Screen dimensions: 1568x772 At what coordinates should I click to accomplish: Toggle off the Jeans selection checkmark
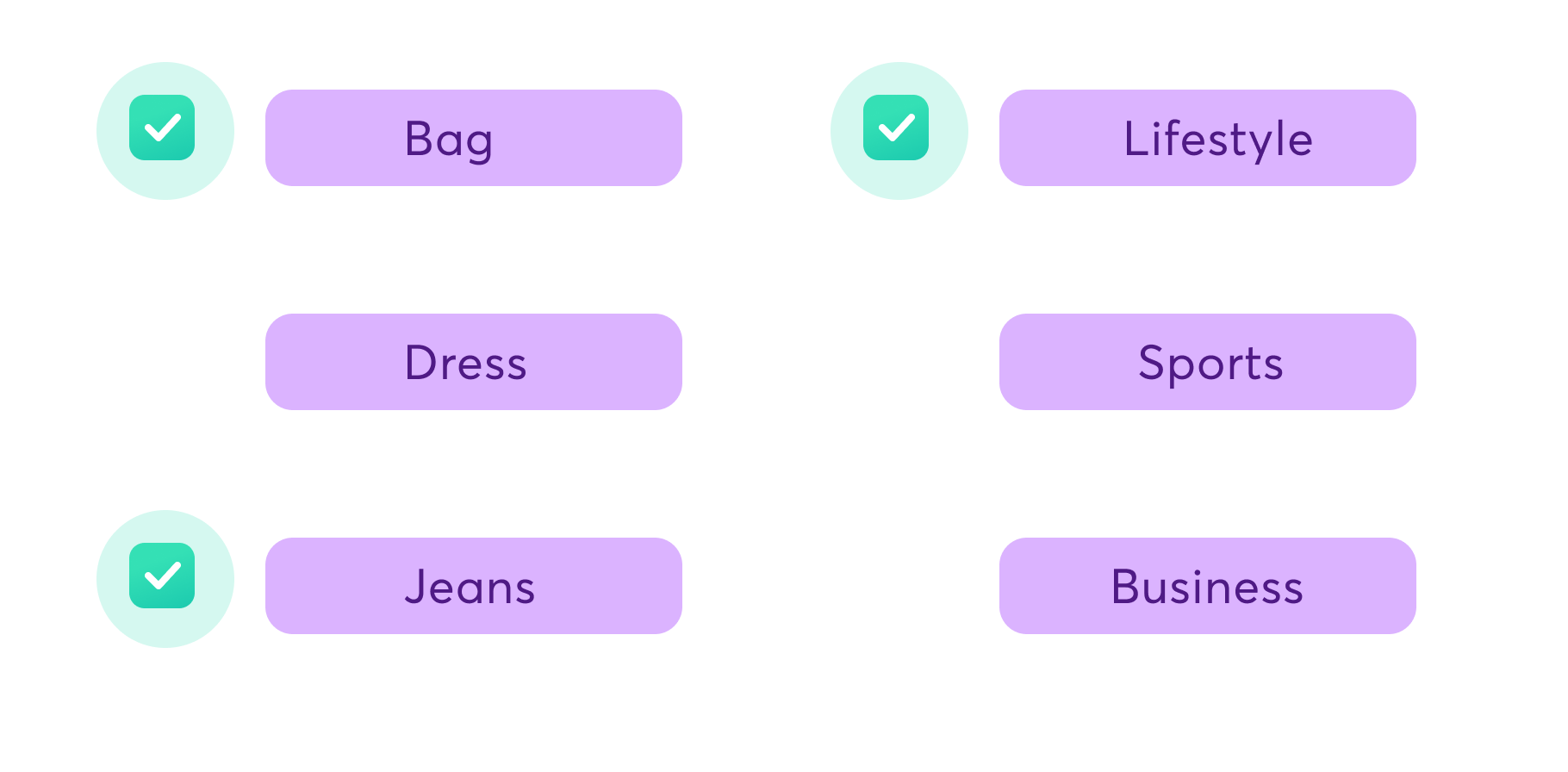point(162,576)
